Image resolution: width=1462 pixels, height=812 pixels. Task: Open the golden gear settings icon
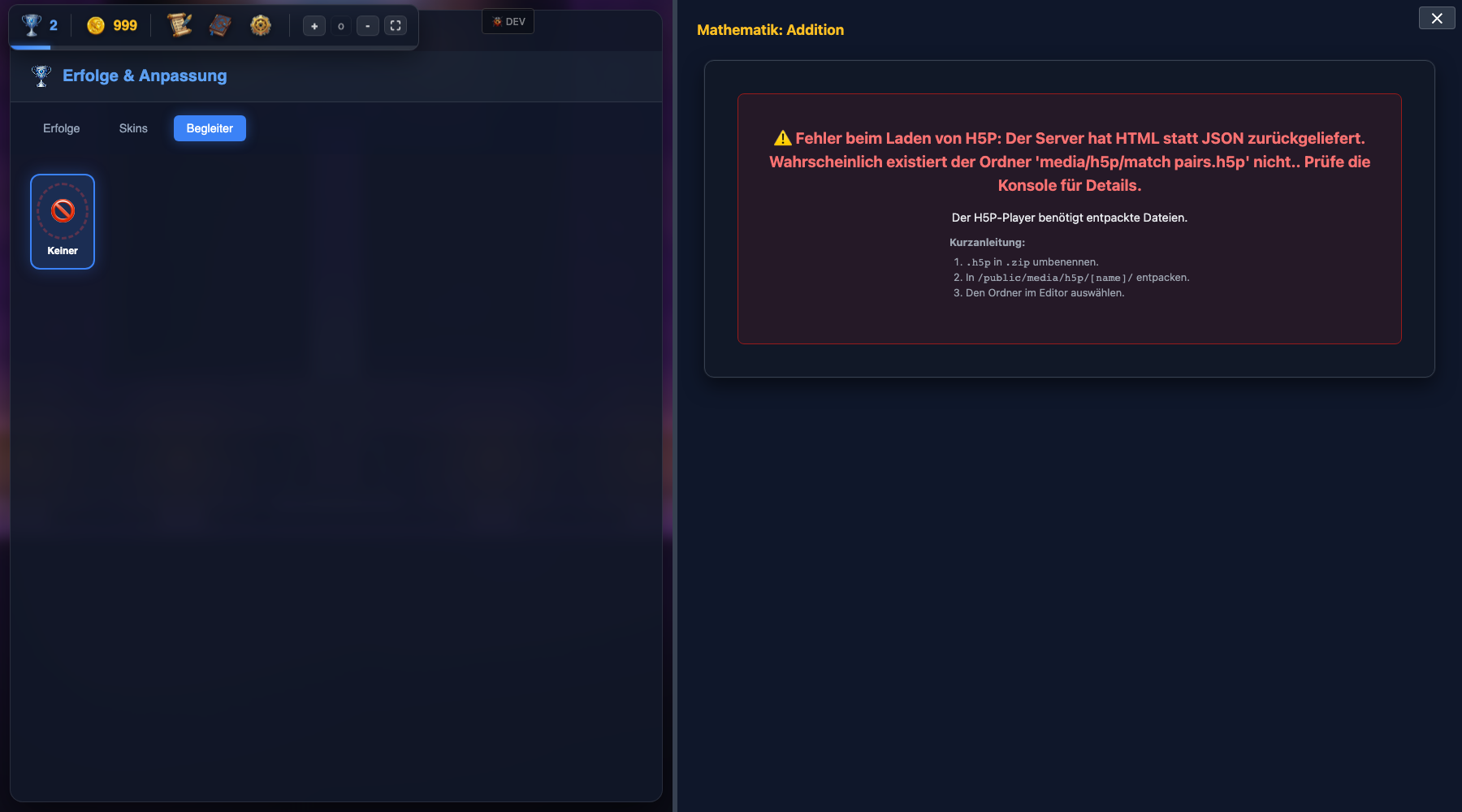261,26
